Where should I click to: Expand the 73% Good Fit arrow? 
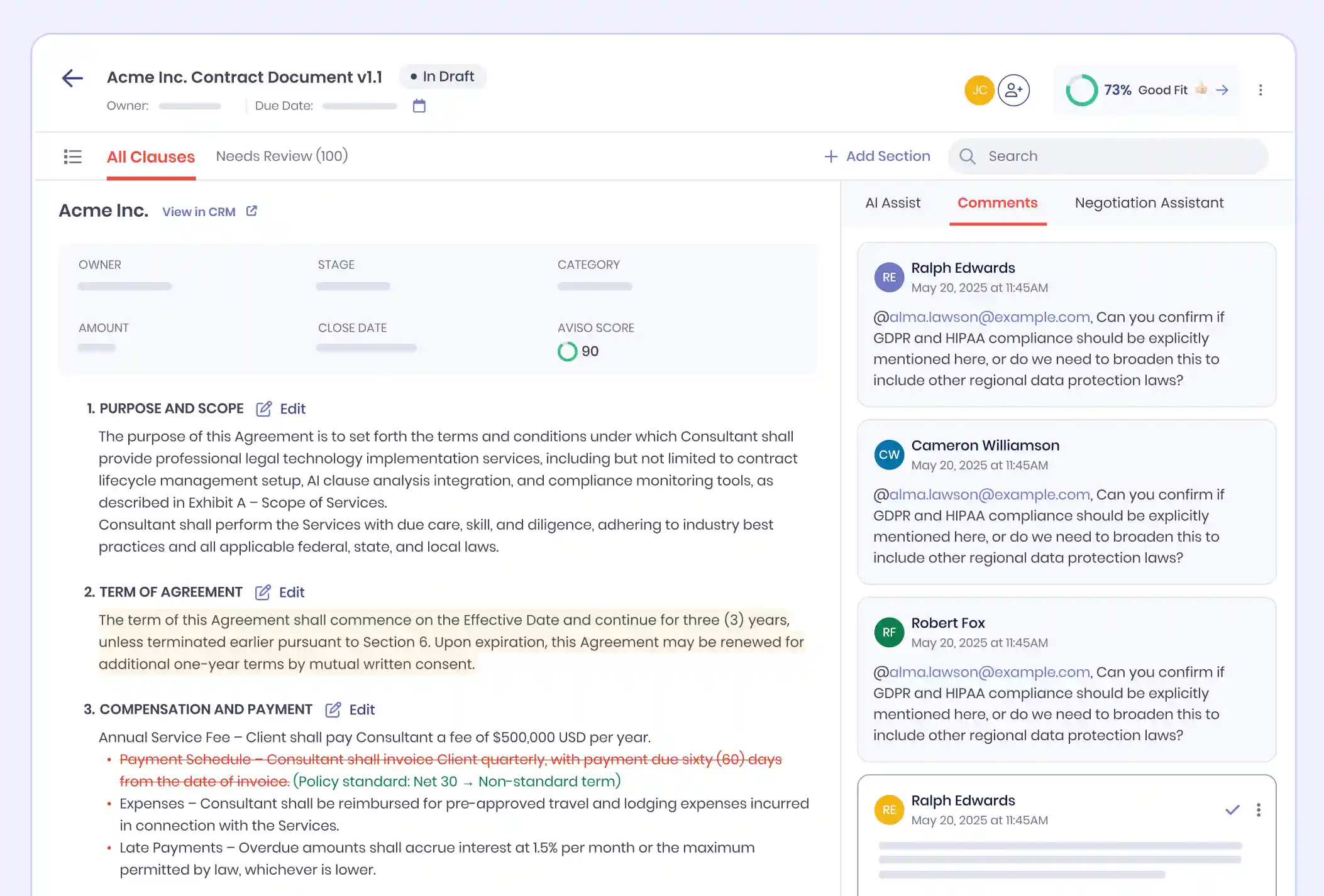pyautogui.click(x=1222, y=90)
